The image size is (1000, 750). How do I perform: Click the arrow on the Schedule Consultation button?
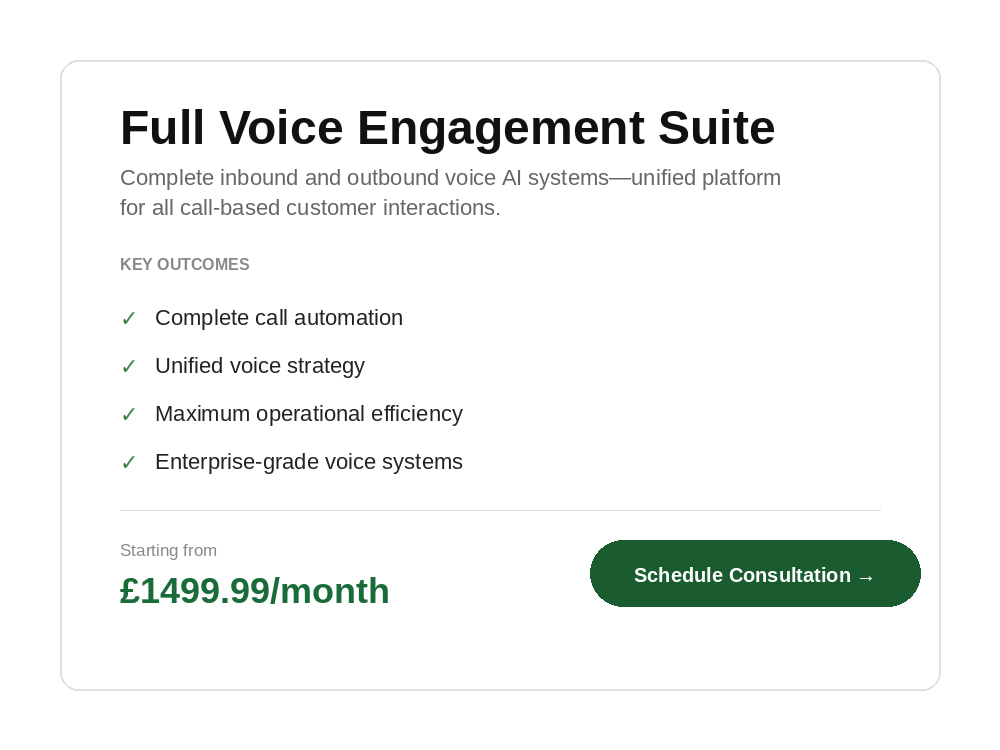866,577
